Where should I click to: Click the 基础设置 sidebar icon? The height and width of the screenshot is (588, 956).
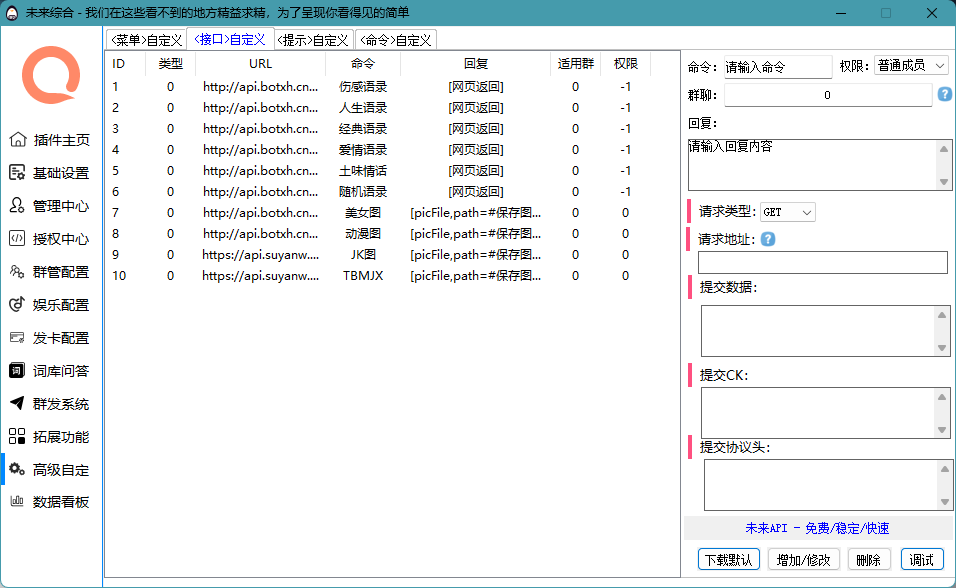coord(18,173)
